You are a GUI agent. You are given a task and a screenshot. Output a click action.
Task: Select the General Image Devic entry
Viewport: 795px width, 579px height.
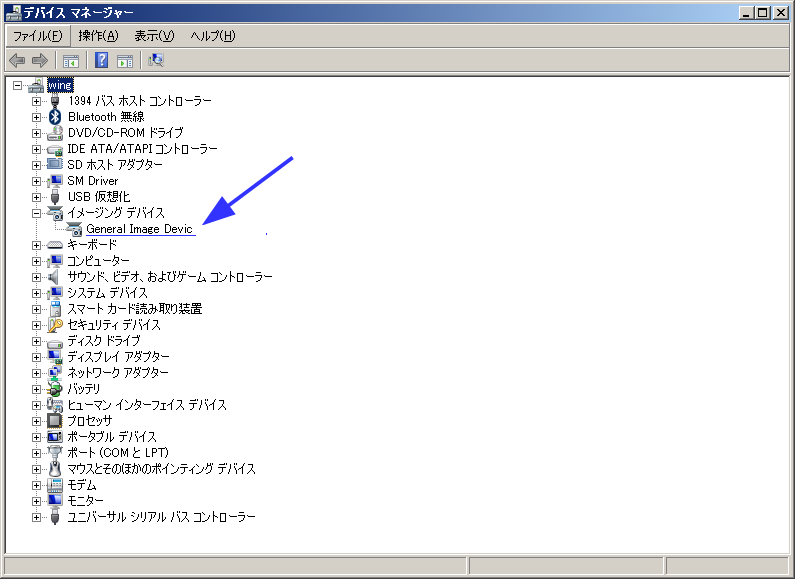pyautogui.click(x=139, y=229)
